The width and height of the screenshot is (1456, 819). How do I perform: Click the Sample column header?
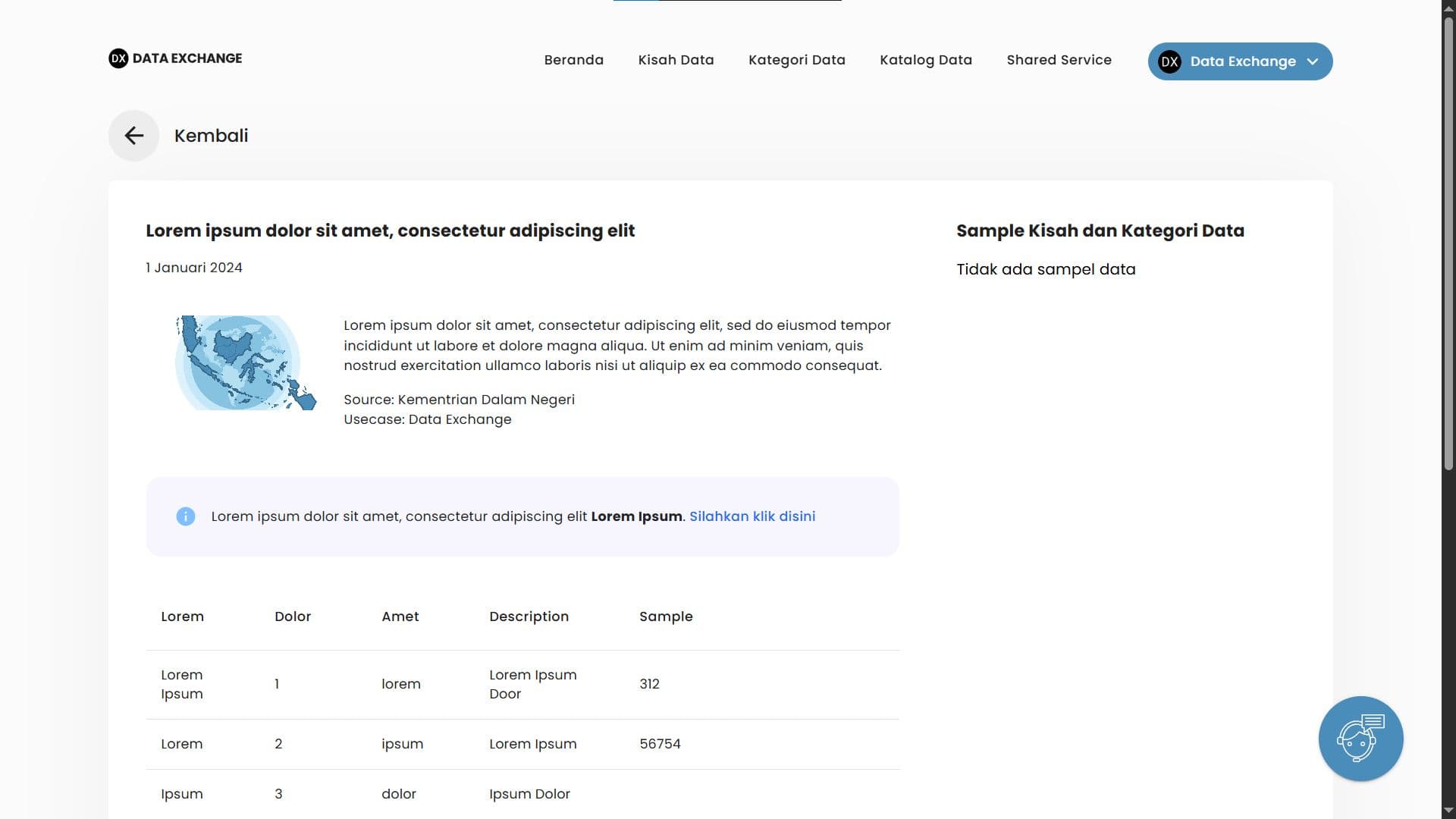click(666, 617)
